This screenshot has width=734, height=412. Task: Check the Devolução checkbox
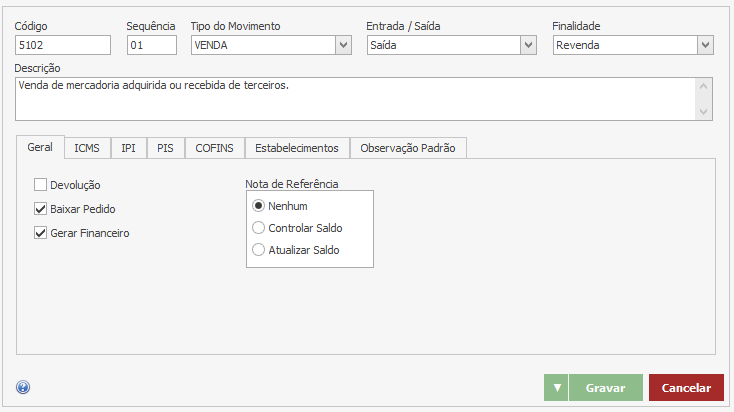click(41, 185)
